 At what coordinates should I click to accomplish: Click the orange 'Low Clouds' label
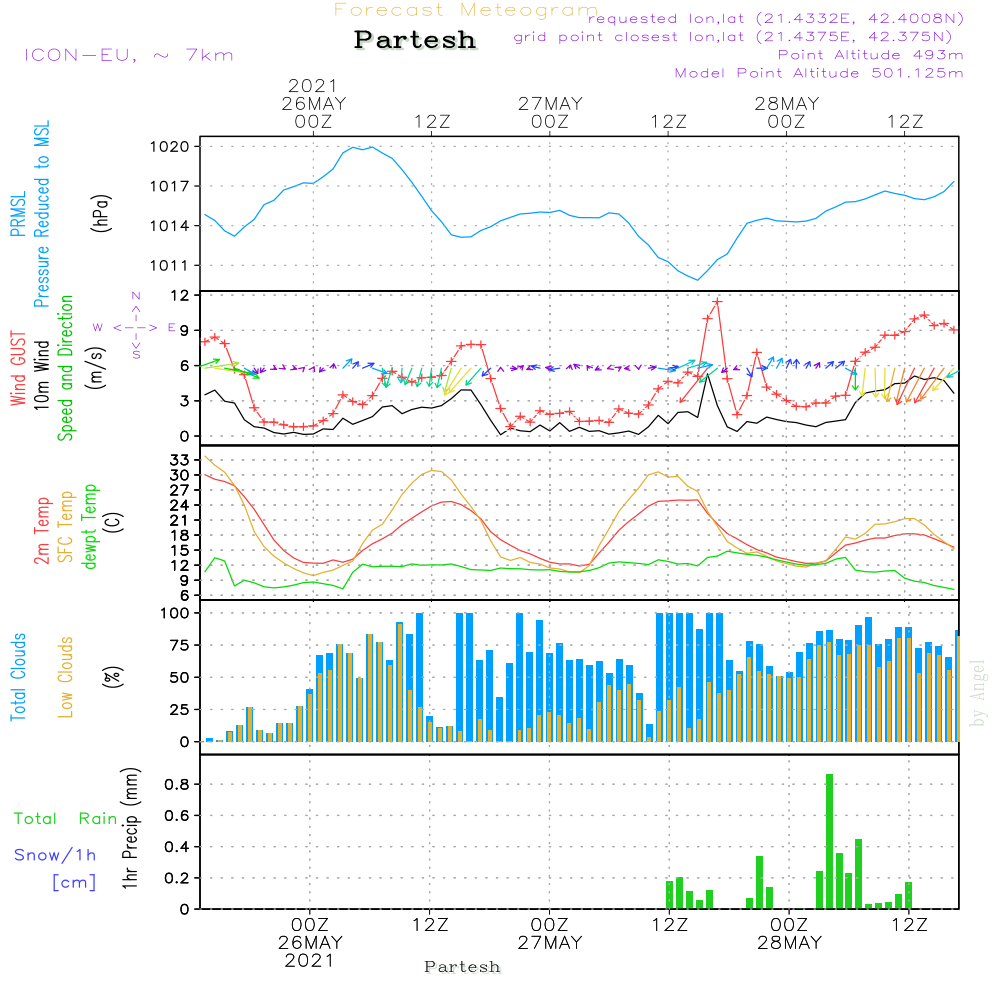[66, 677]
